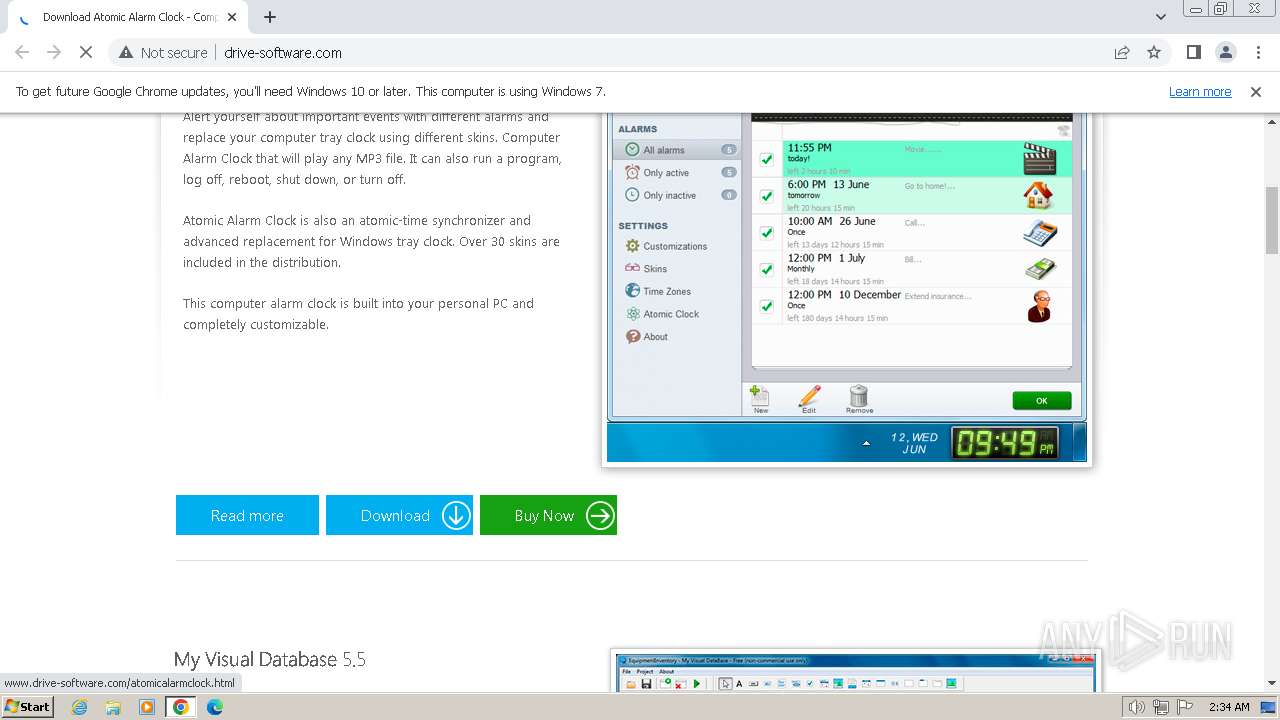Click the 'Time Zones' settings label
This screenshot has height=720, width=1280.
tap(667, 291)
